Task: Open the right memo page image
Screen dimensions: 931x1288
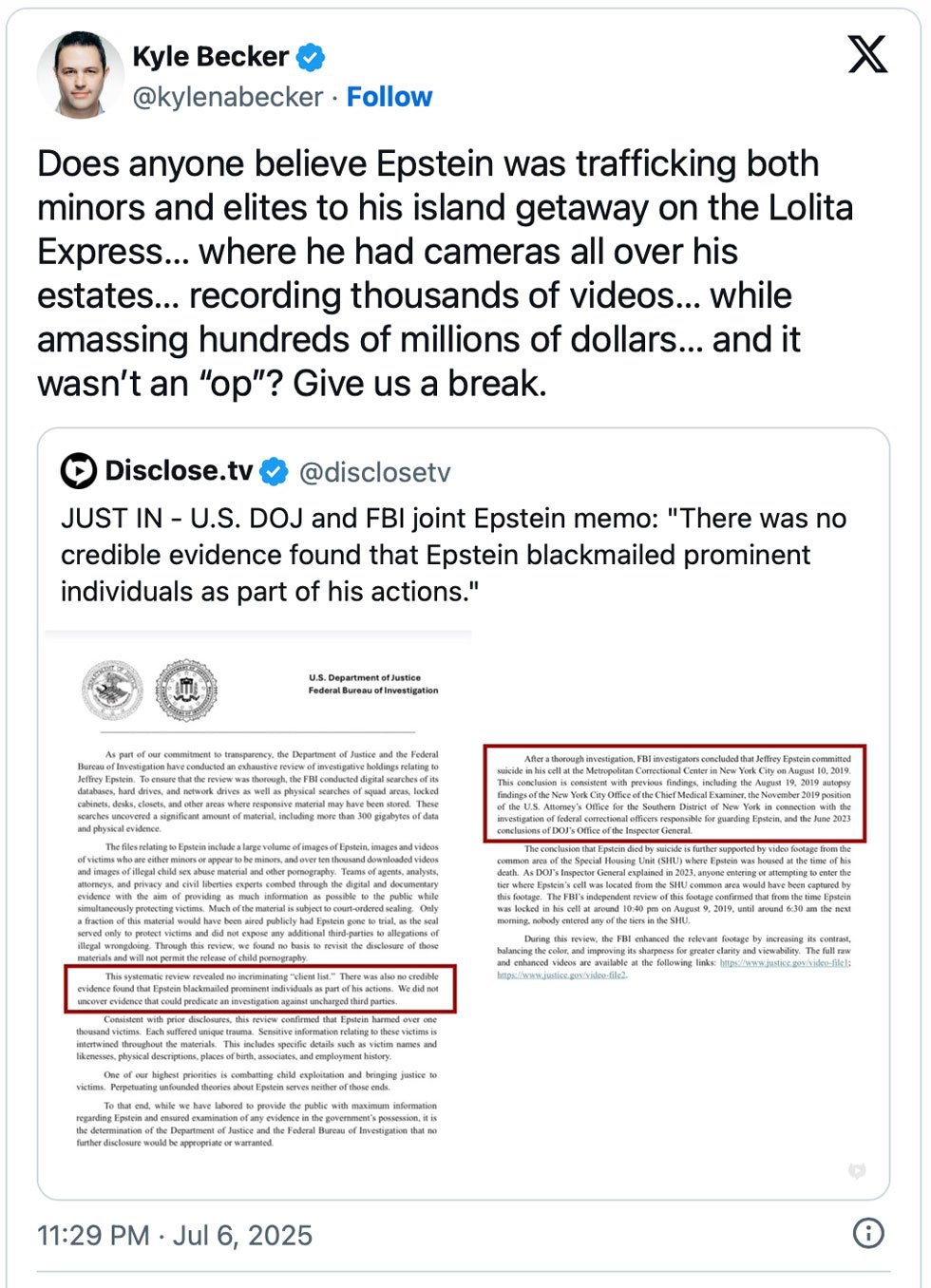Action: (x=674, y=902)
